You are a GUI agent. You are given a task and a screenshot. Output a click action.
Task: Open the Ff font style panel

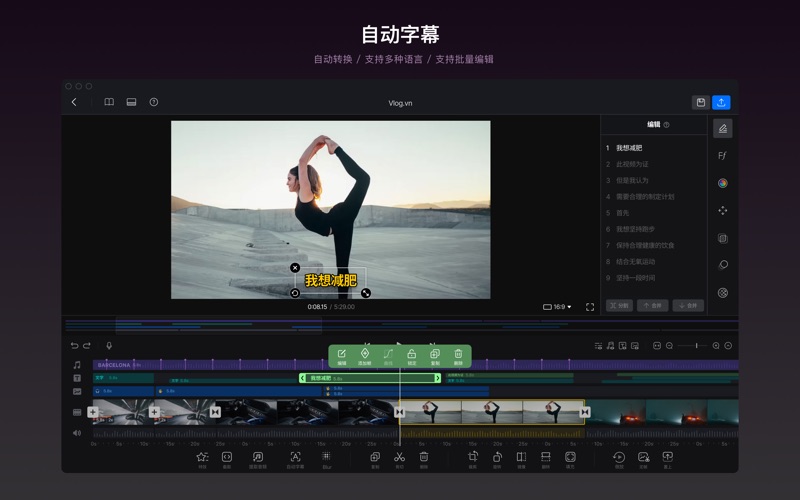click(722, 156)
